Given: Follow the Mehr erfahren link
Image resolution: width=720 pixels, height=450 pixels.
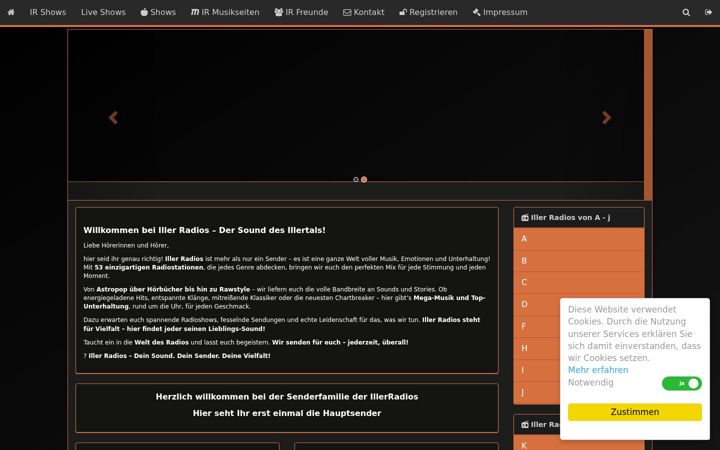Looking at the screenshot, I should click(598, 370).
